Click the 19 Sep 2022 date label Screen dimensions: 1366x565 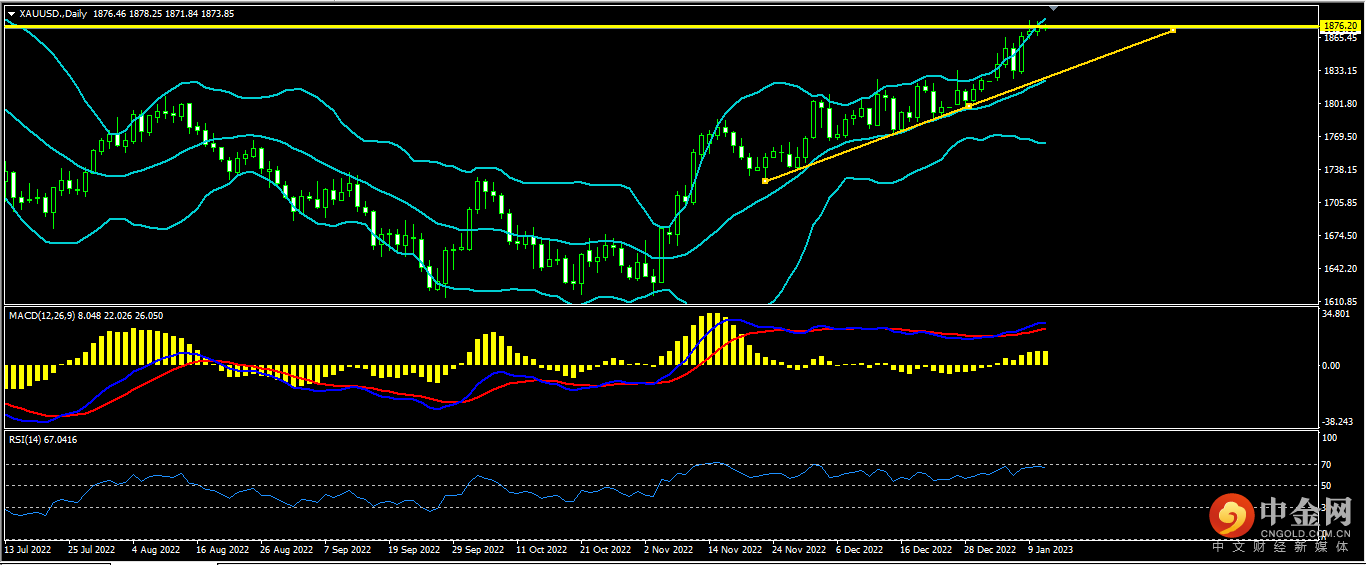(414, 550)
